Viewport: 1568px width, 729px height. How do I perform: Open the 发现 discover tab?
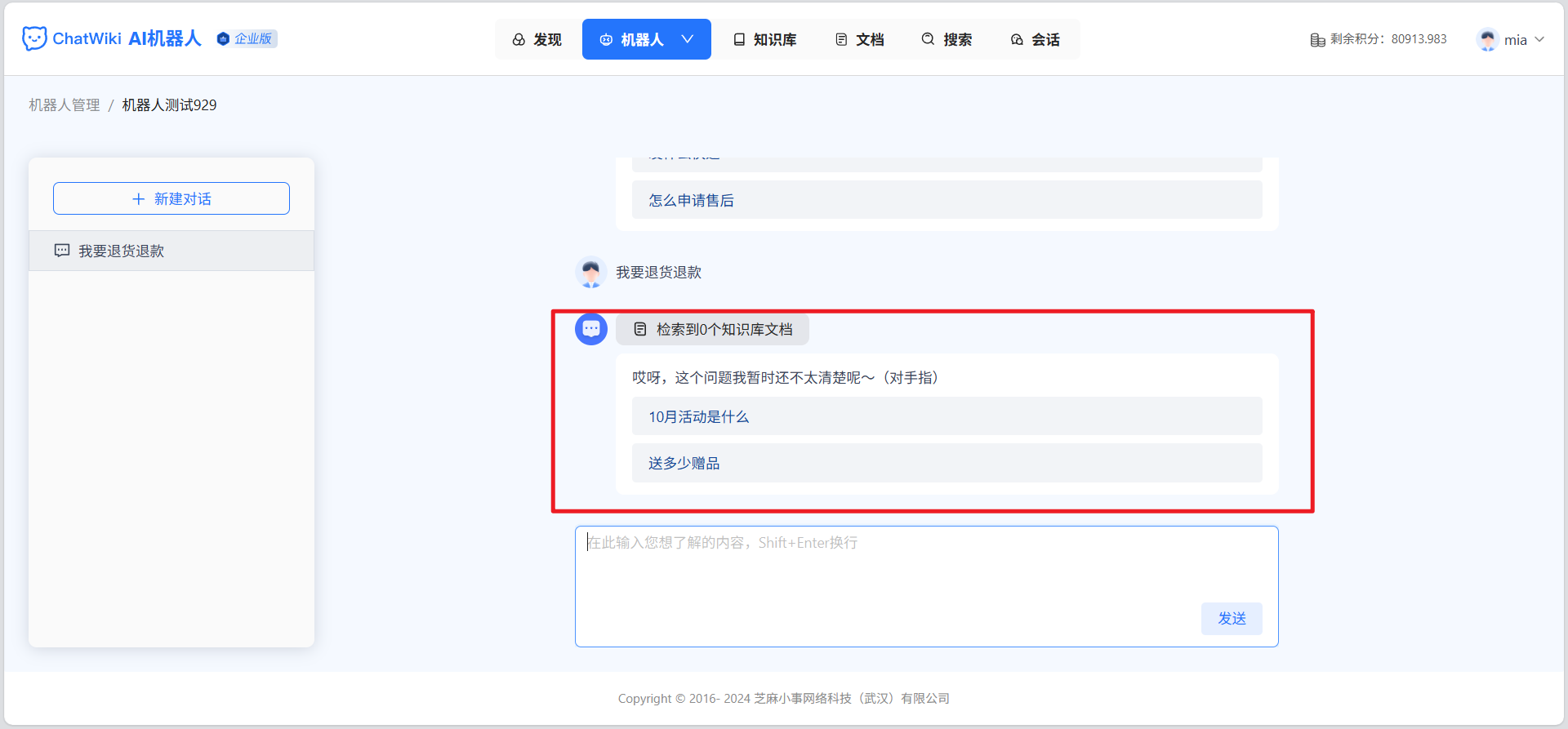tap(537, 39)
